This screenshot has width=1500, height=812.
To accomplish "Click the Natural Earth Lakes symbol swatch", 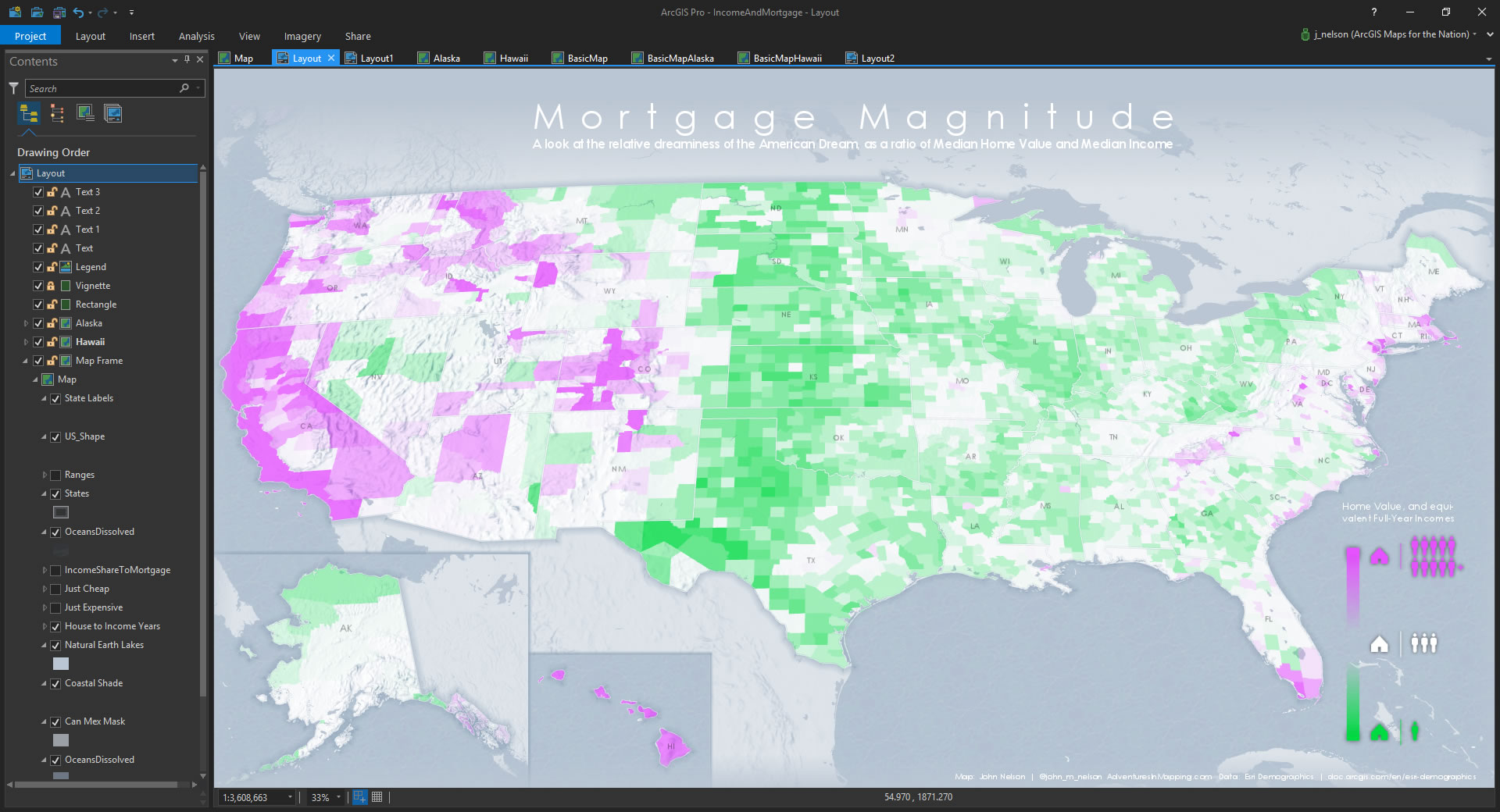I will tap(61, 664).
